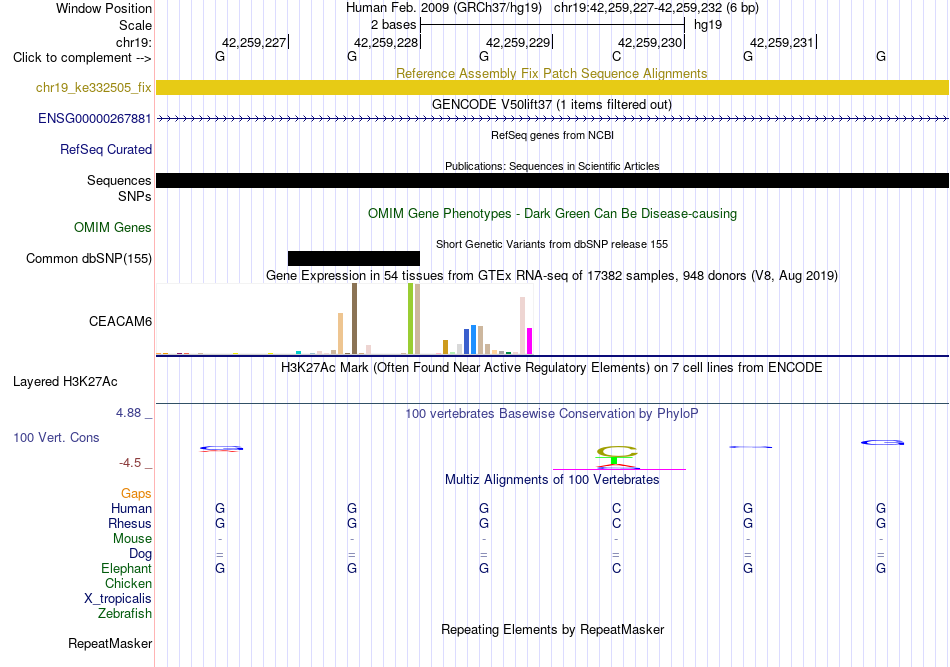Open the OMIM Genes track label
Screen dimensions: 950x667
(113, 228)
